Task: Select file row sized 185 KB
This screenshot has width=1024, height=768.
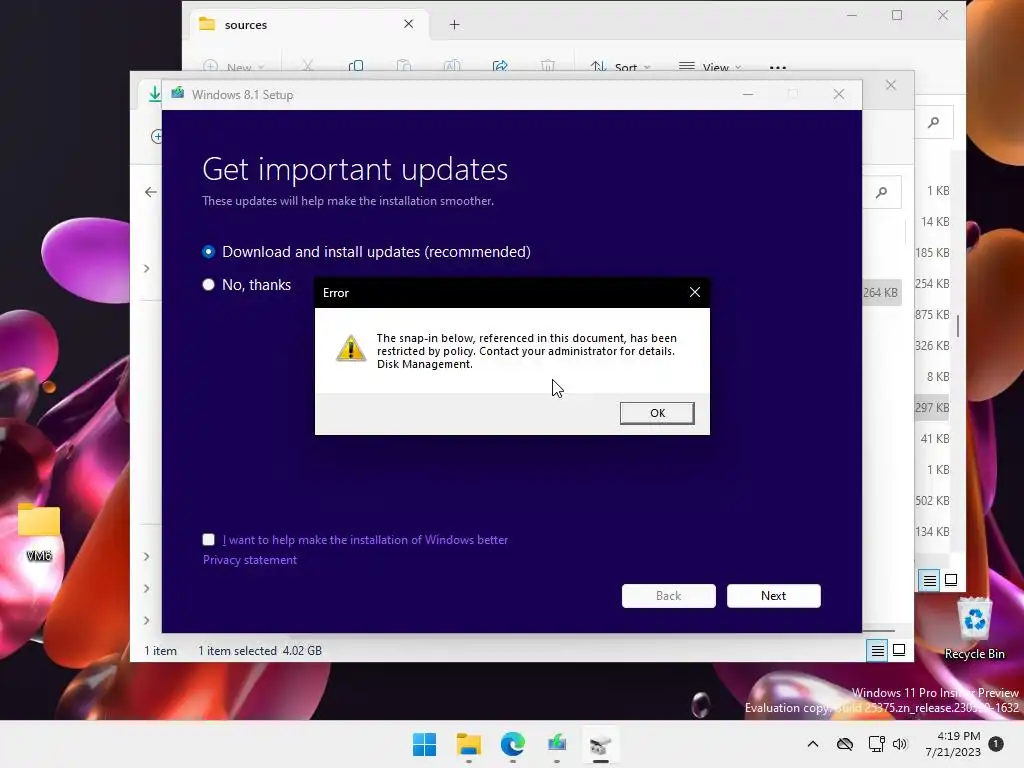Action: (x=931, y=253)
